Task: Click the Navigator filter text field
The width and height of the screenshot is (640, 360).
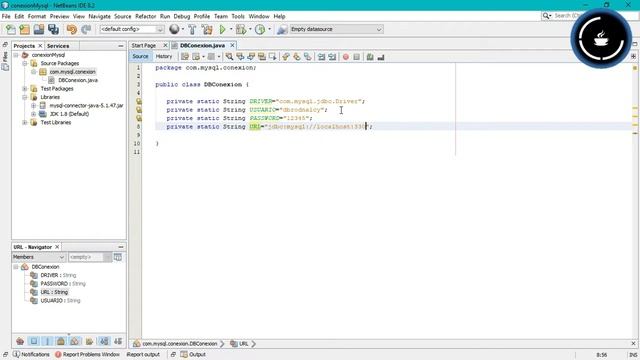Action: click(86, 257)
